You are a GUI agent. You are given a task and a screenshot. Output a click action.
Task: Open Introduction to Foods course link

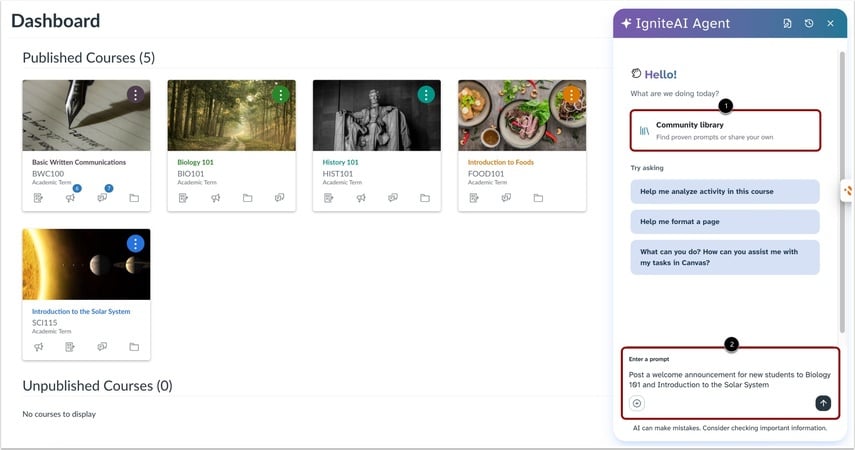(501, 162)
